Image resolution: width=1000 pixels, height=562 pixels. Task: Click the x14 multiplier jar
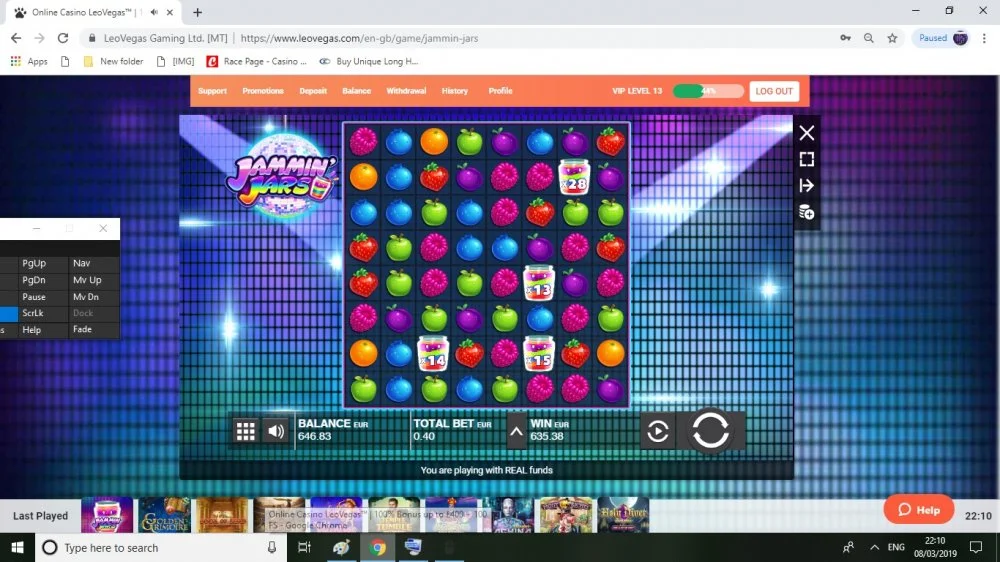pos(433,353)
